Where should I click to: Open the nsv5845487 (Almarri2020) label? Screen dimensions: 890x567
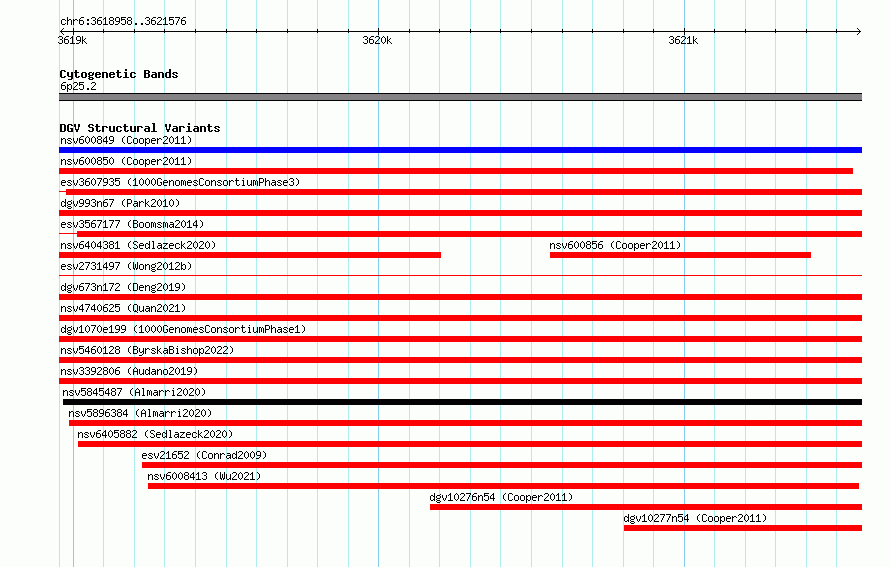click(x=134, y=392)
